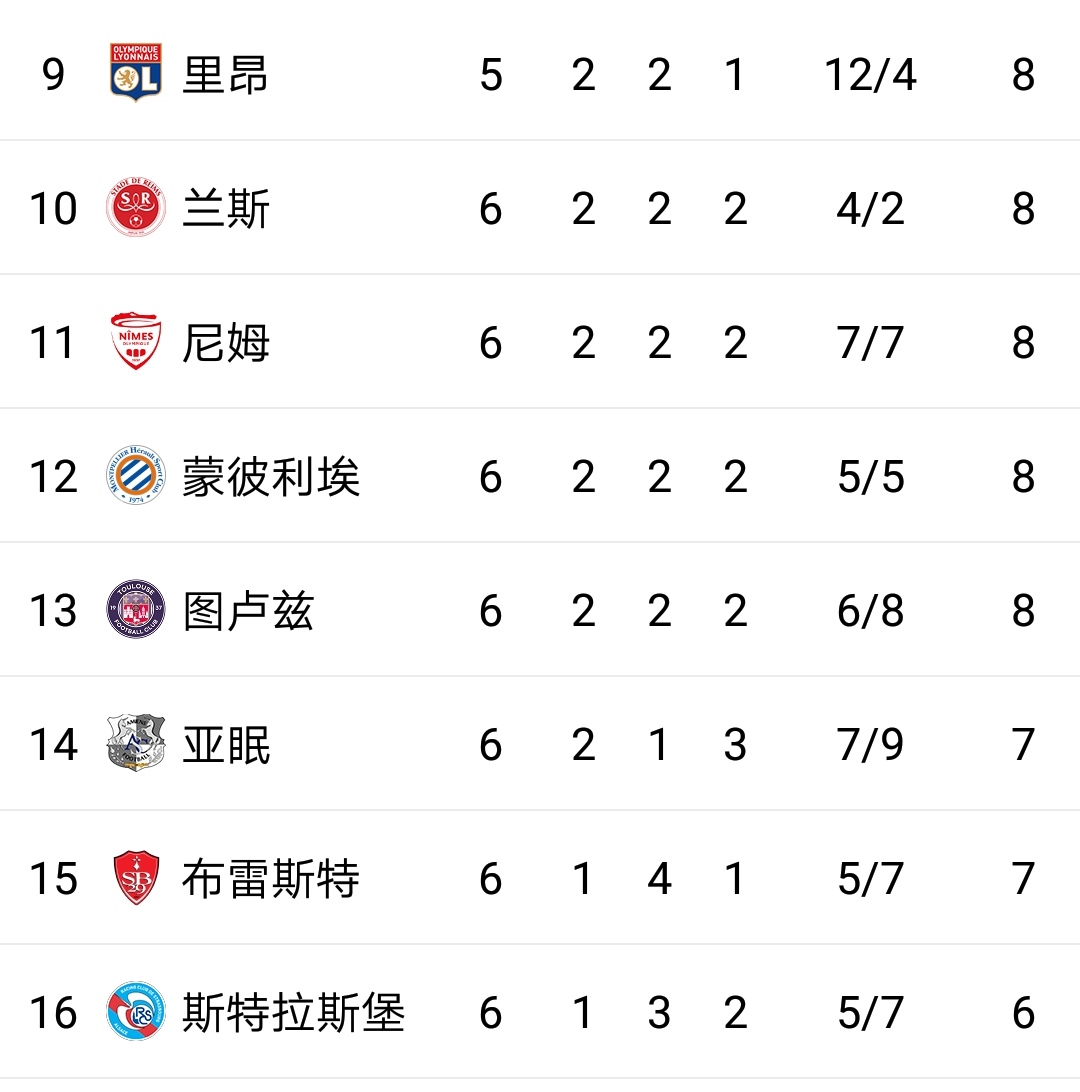Click the team name 斯特拉斯堡

point(293,1013)
